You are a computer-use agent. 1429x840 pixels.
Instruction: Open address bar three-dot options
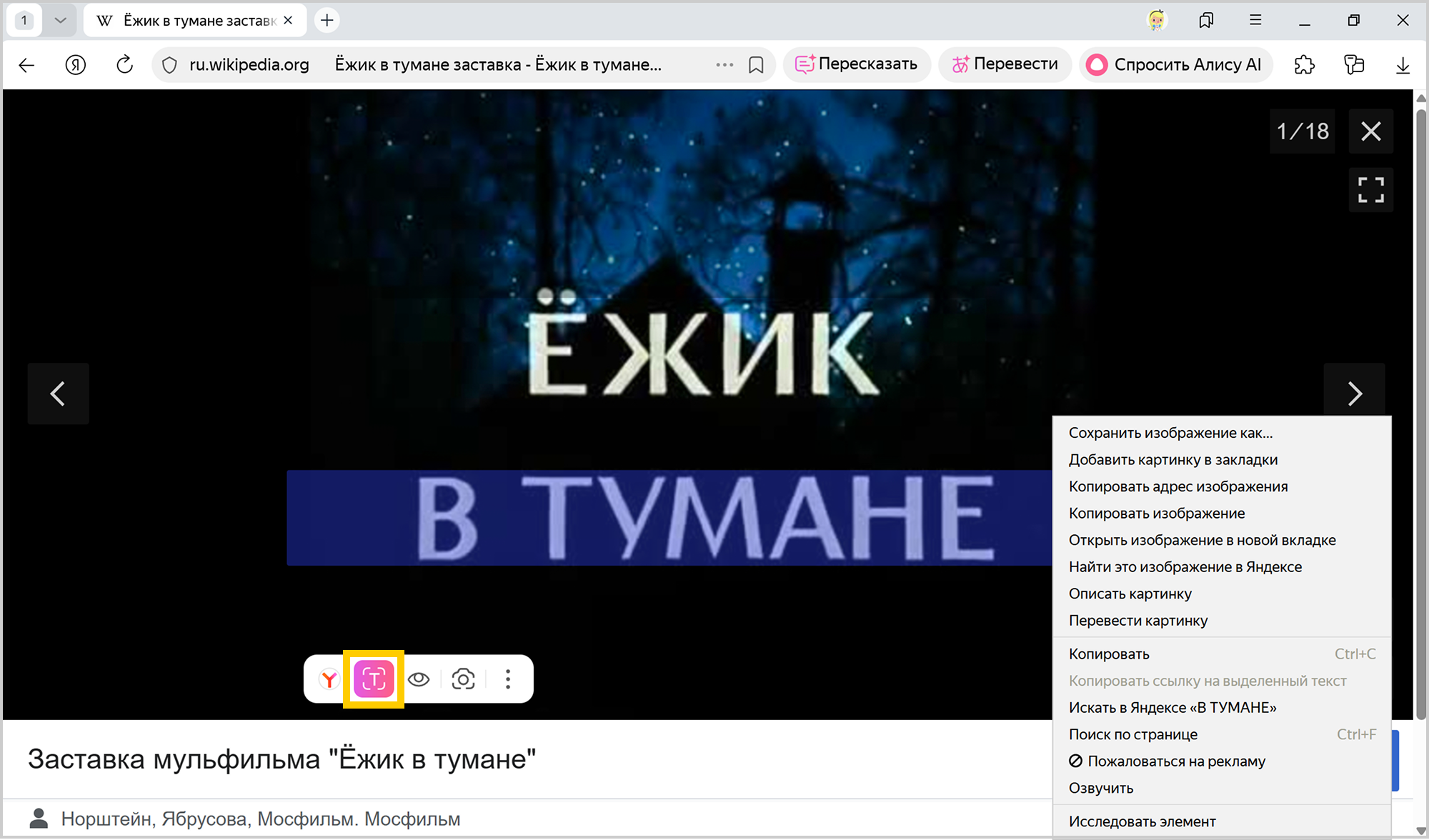pyautogui.click(x=725, y=65)
